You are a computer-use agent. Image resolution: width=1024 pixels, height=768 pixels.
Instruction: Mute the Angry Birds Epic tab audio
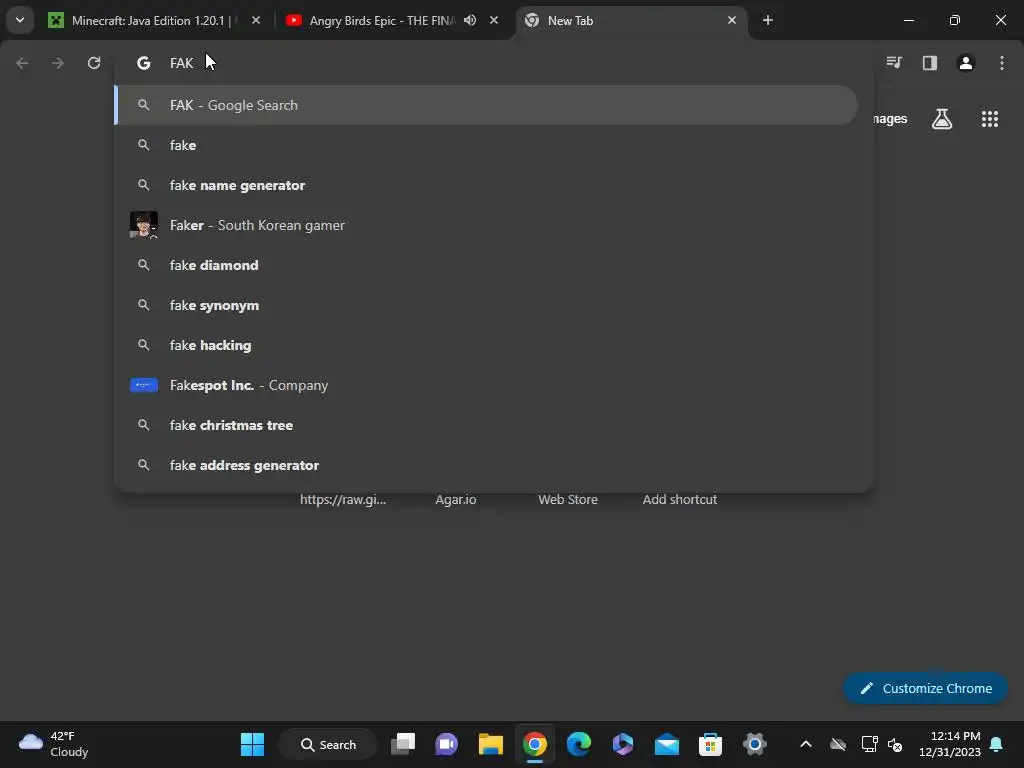pos(470,20)
